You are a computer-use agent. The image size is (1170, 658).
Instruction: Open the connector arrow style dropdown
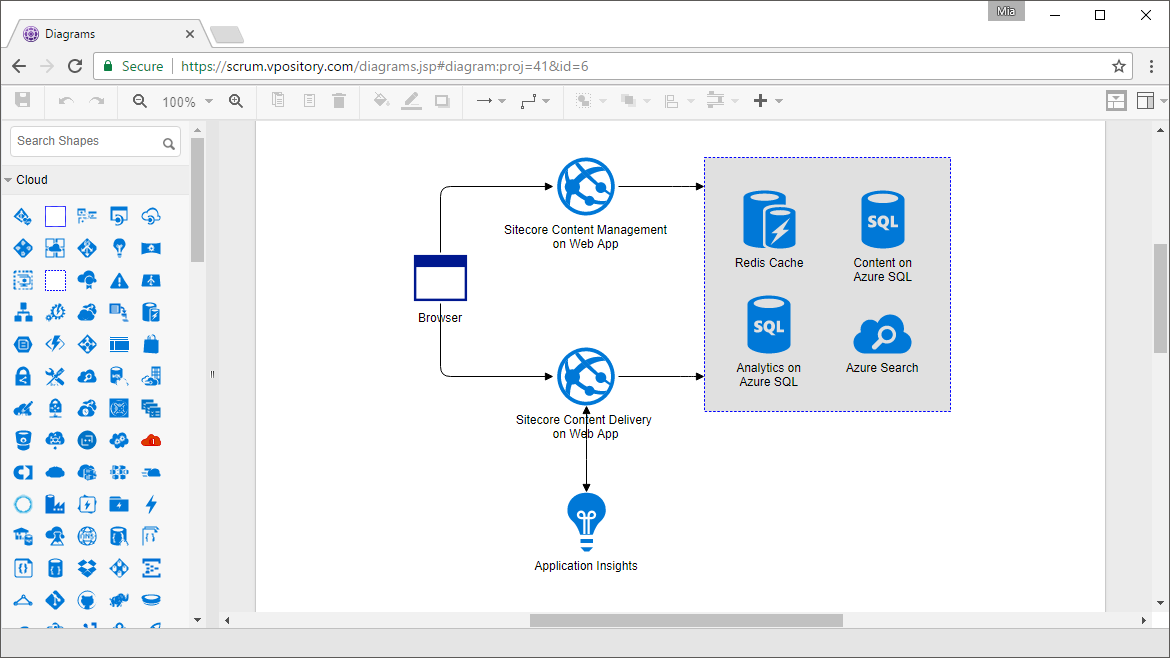[x=491, y=101]
